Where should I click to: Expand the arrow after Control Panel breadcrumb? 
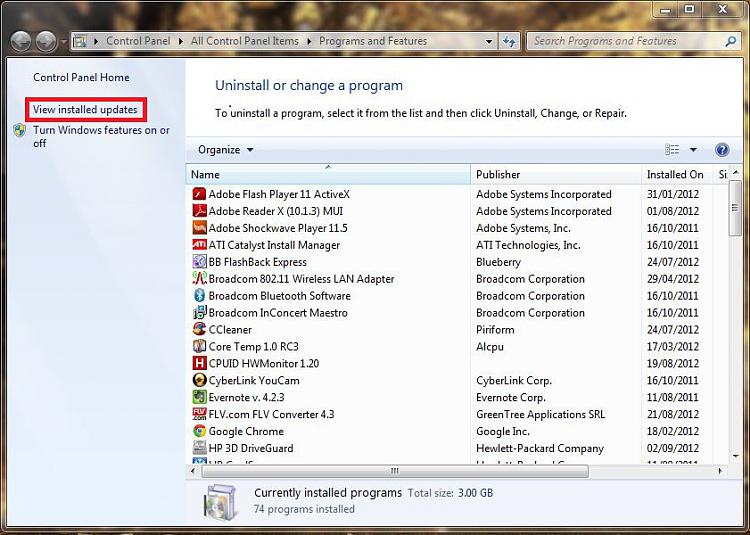pos(180,42)
